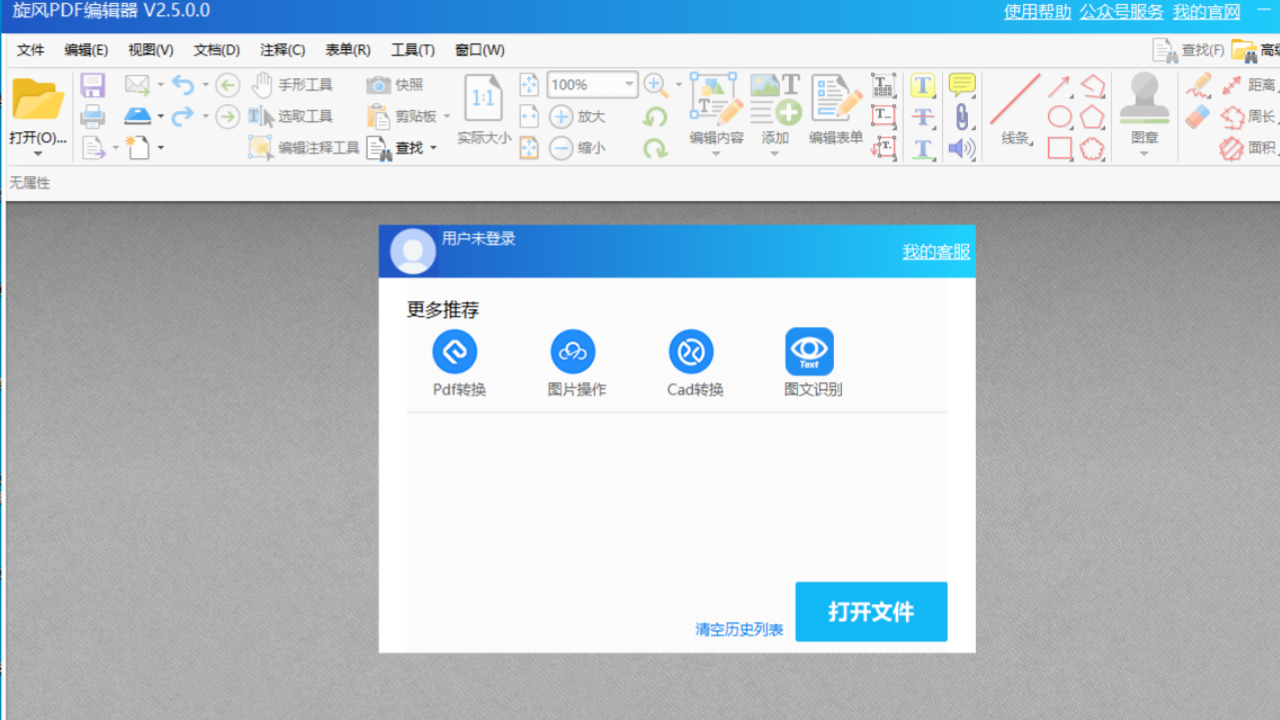
Task: Go to previous view (green left arrow)
Action: pyautogui.click(x=228, y=85)
